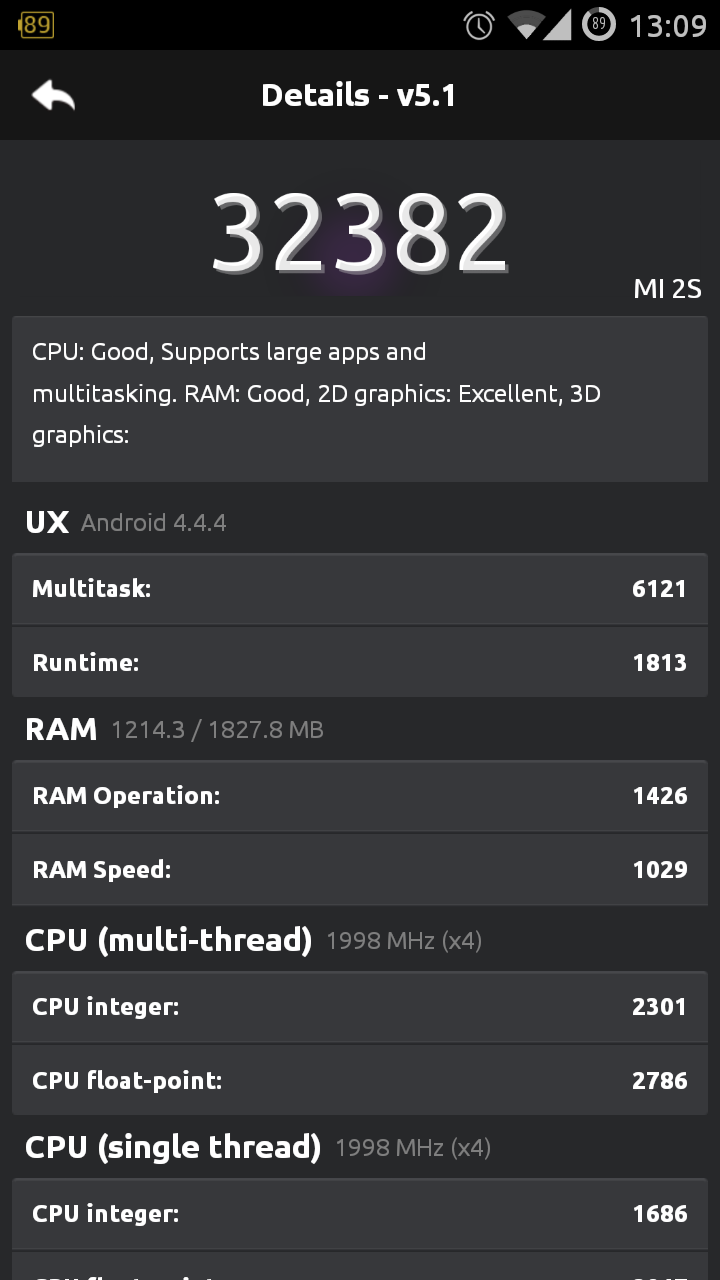Tap the back arrow icon
Viewport: 720px width, 1280px height.
pos(53,96)
